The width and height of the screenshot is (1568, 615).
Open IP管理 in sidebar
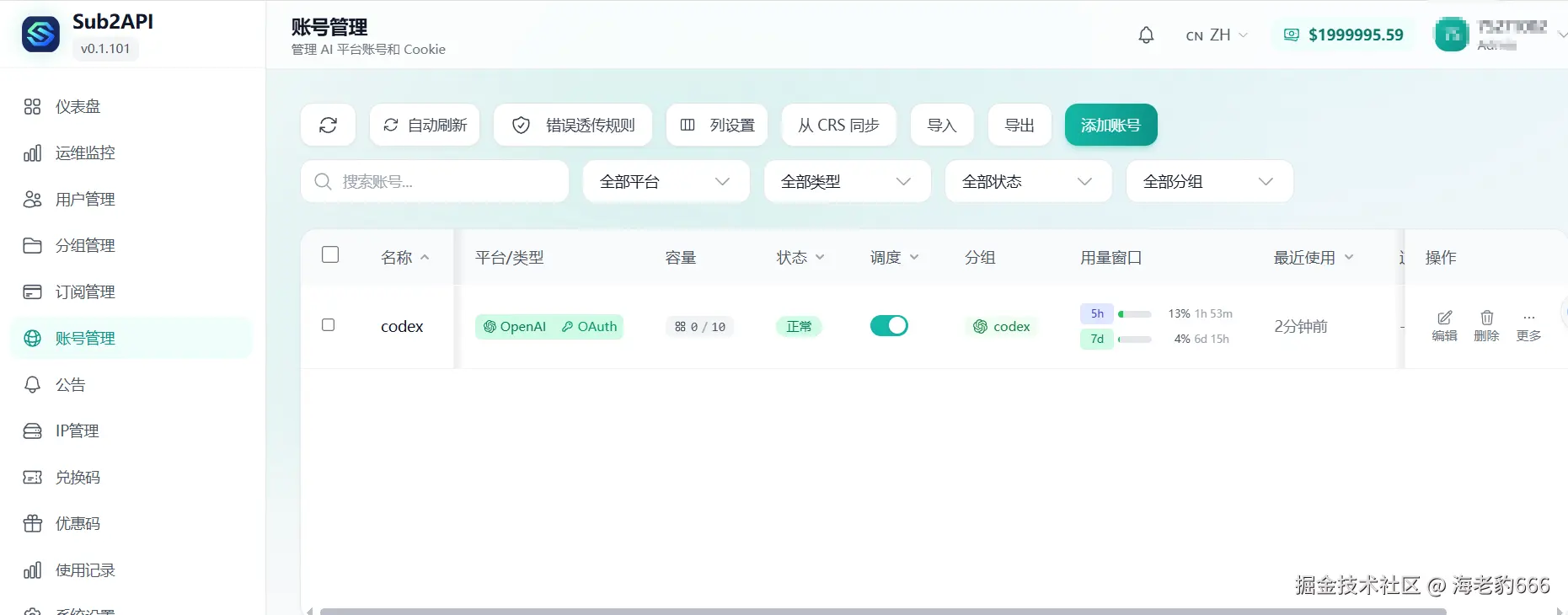(x=131, y=431)
